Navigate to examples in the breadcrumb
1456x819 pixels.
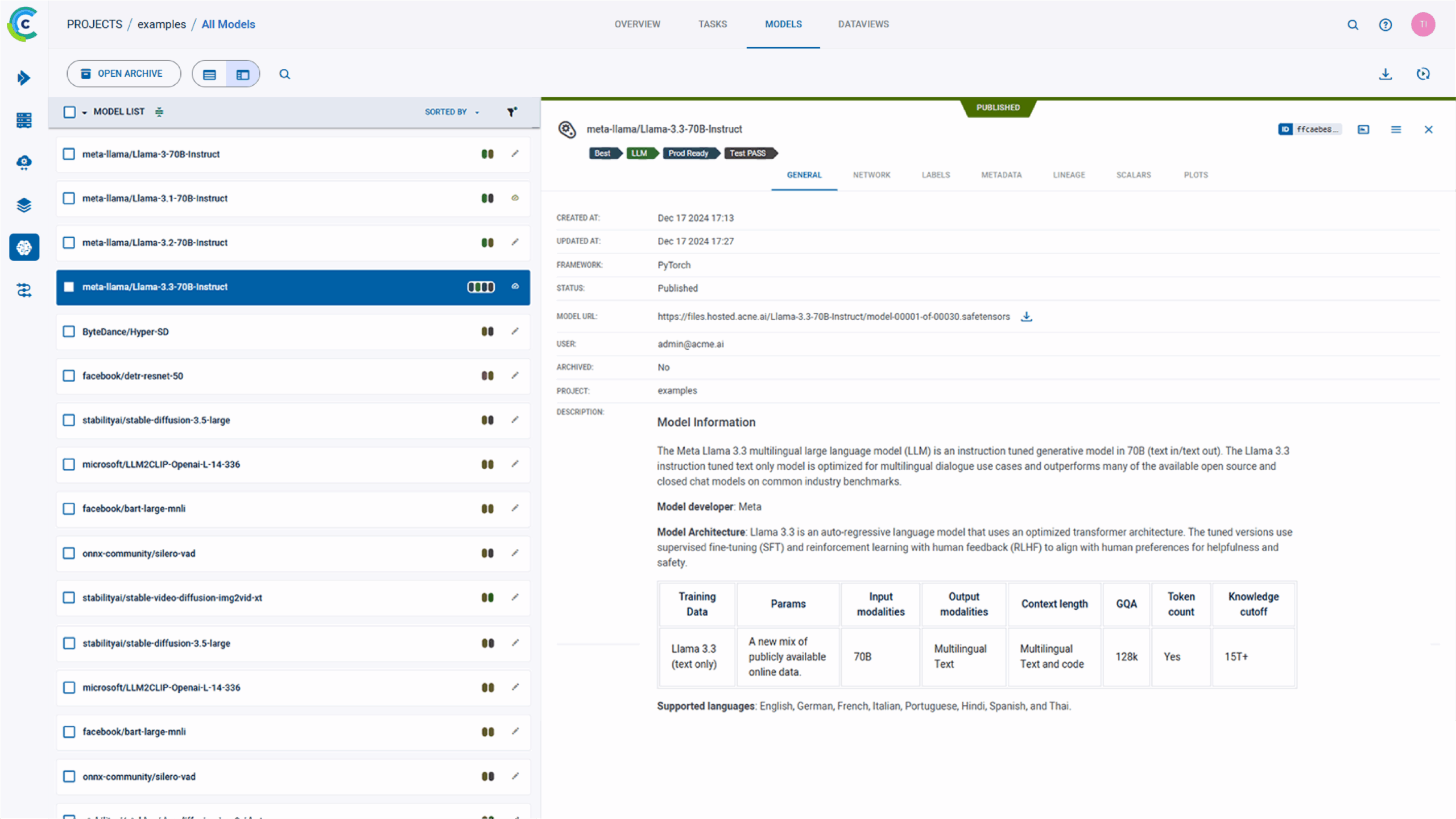162,24
